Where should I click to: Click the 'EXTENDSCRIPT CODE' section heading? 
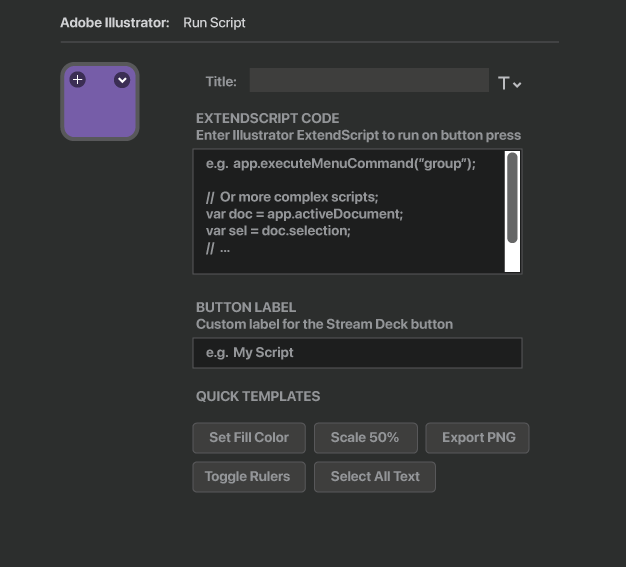pos(267,118)
